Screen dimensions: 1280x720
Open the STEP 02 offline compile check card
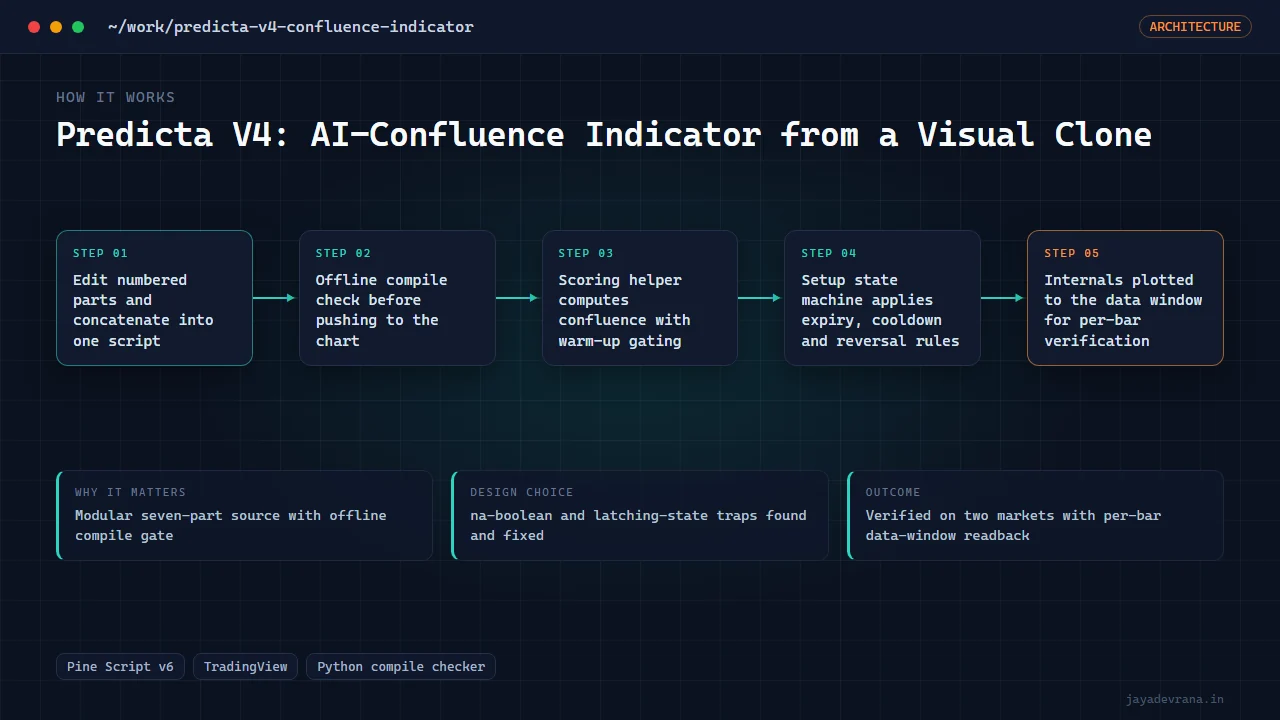397,298
